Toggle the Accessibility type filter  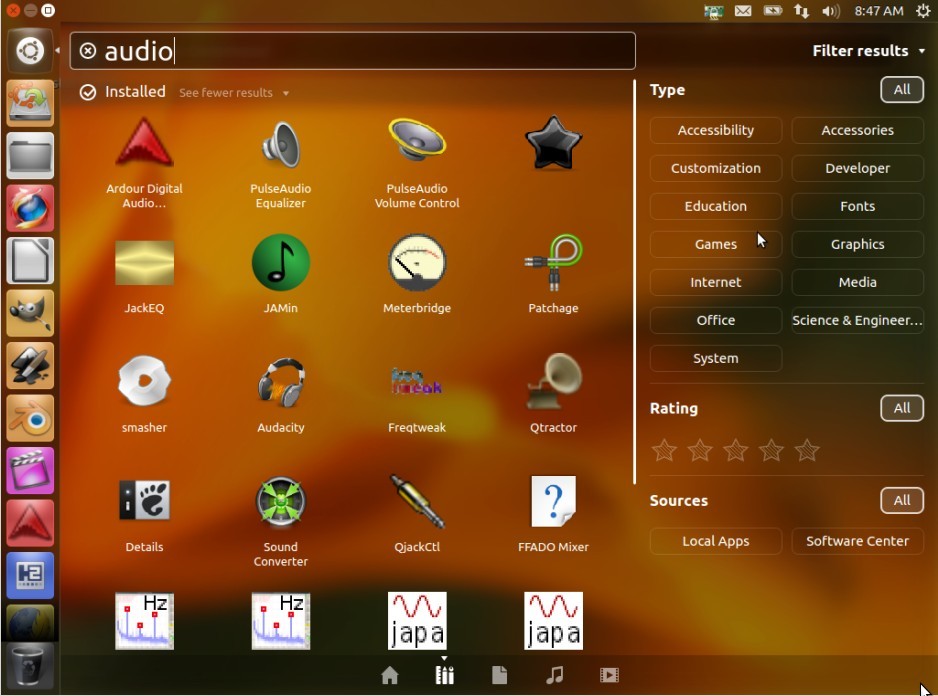715,130
